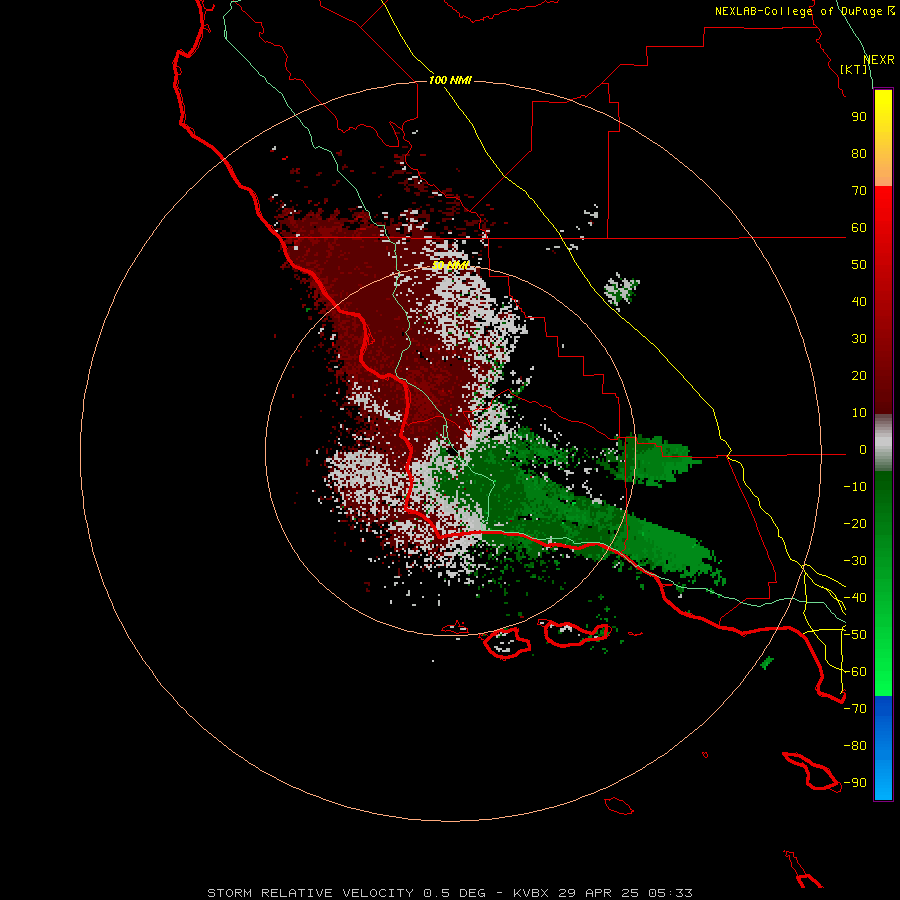Select the yellow-orange top segment of the color bar
Screen dimensions: 900x900
(x=883, y=138)
